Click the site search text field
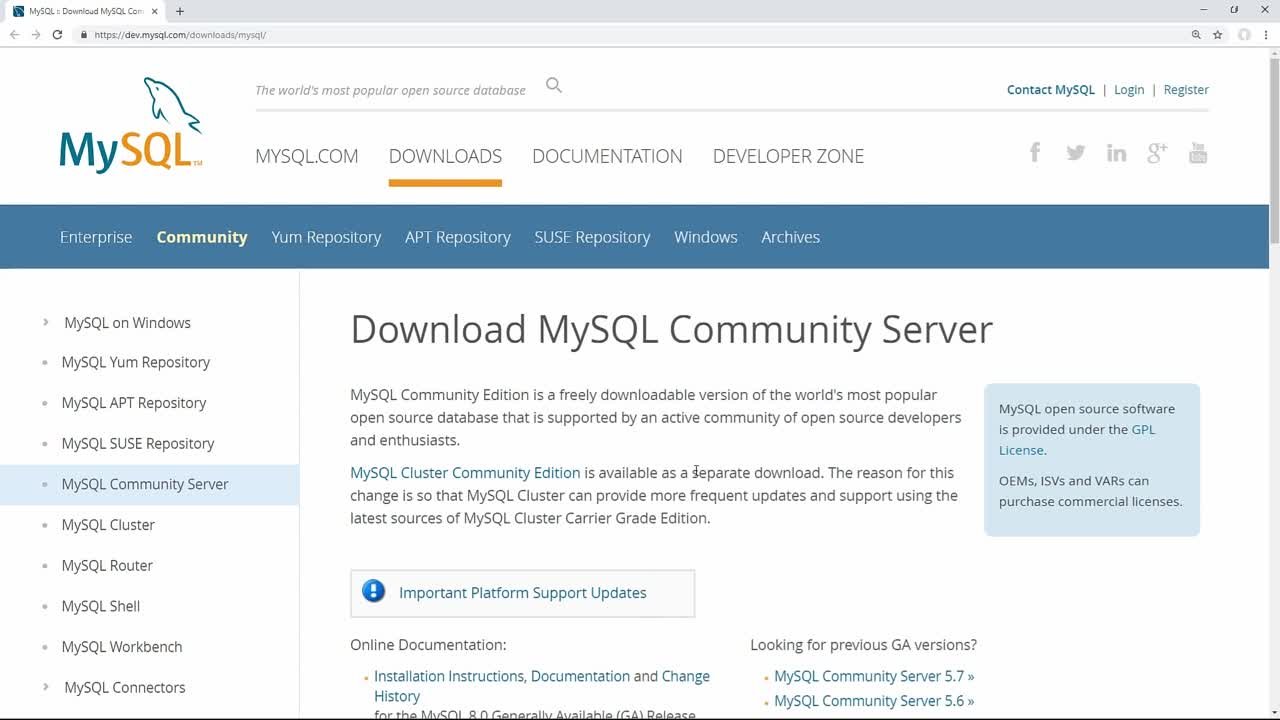 pos(390,90)
